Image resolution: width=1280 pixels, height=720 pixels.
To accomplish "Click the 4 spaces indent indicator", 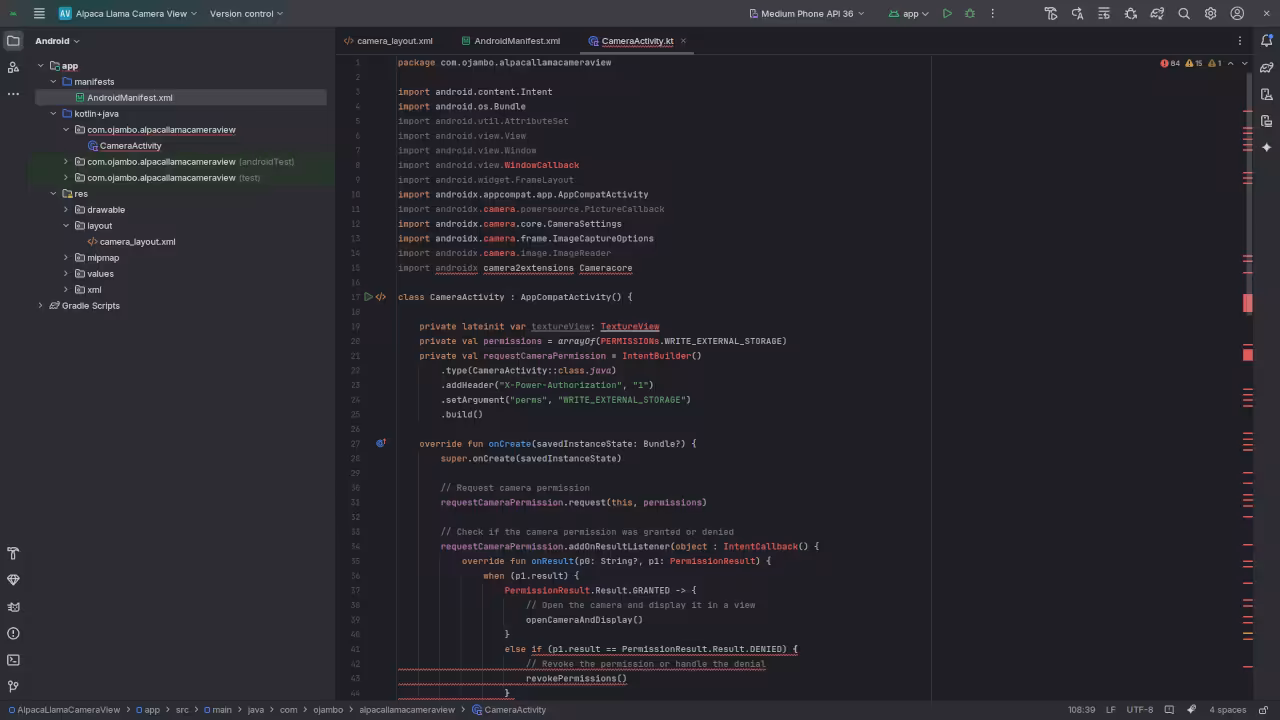I will pos(1228,710).
